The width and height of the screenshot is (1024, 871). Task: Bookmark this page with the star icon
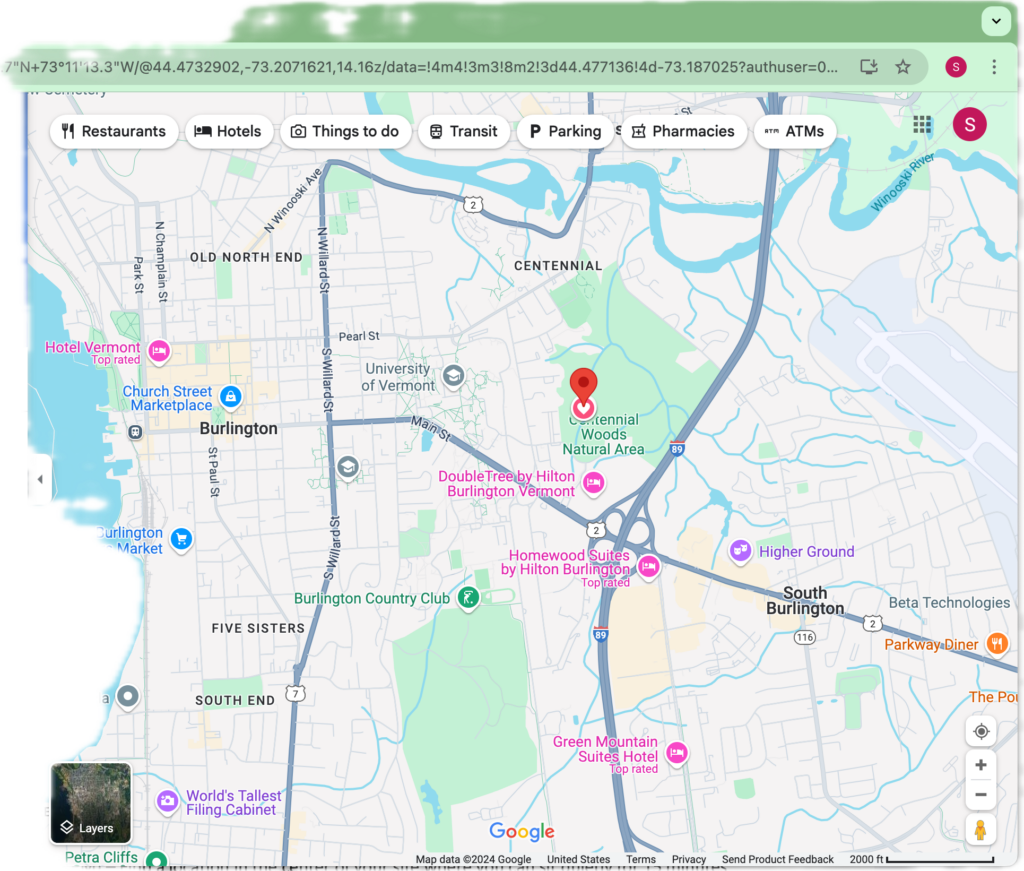pos(903,67)
